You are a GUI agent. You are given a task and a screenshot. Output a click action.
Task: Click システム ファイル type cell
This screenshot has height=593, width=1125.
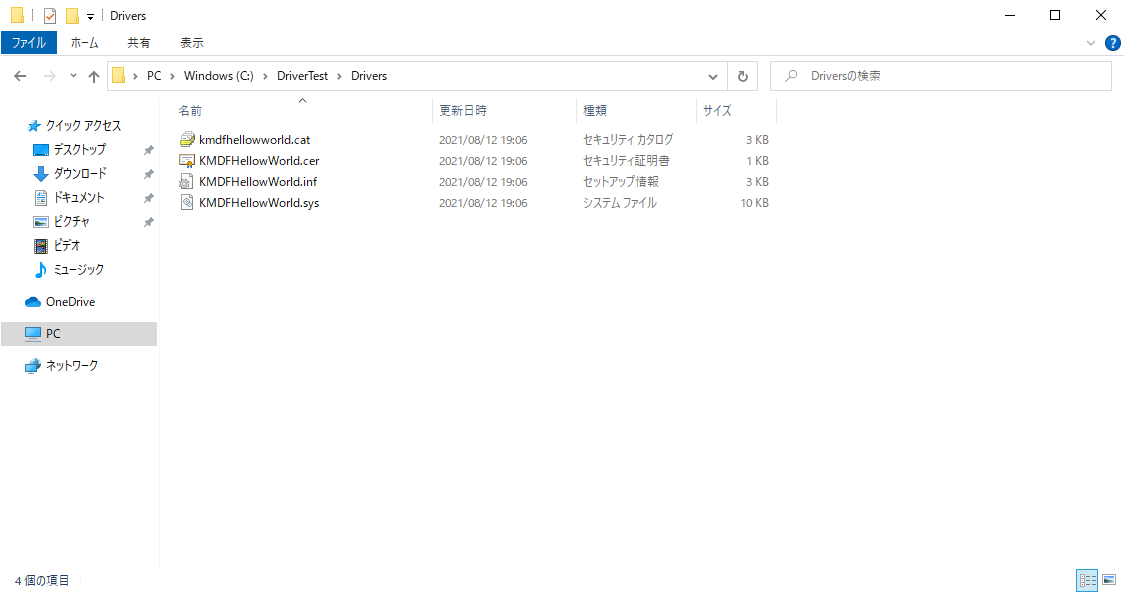click(x=620, y=203)
